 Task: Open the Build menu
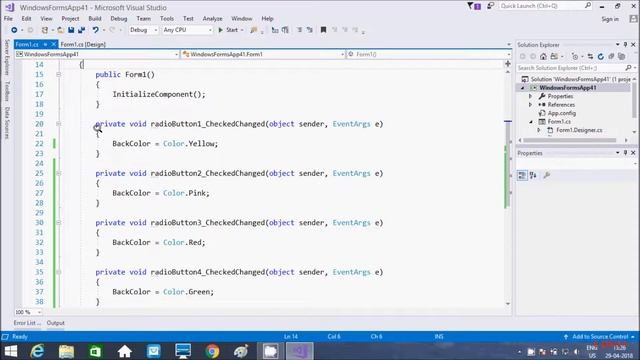point(95,18)
